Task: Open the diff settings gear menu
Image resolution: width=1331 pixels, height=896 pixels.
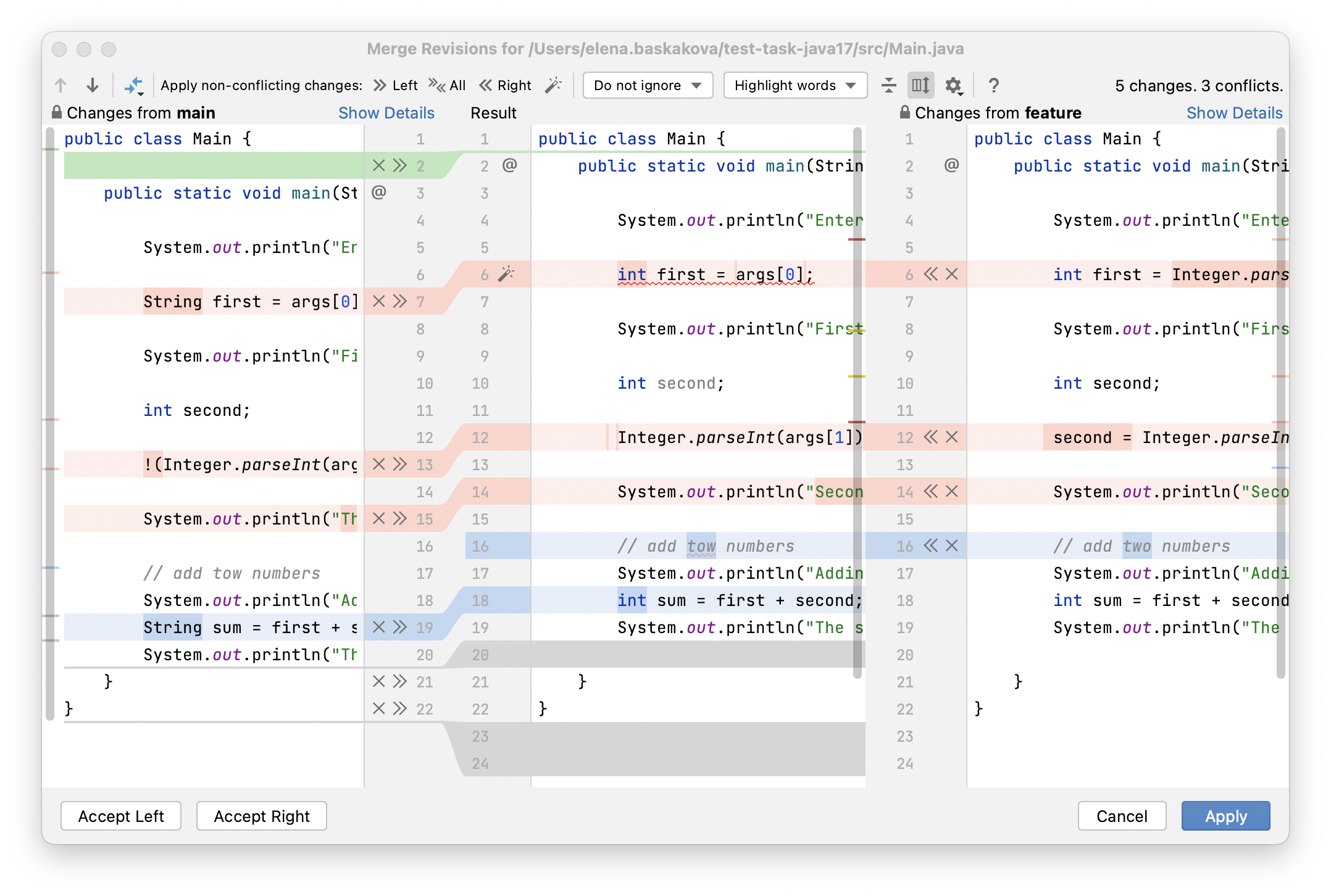Action: pos(953,85)
